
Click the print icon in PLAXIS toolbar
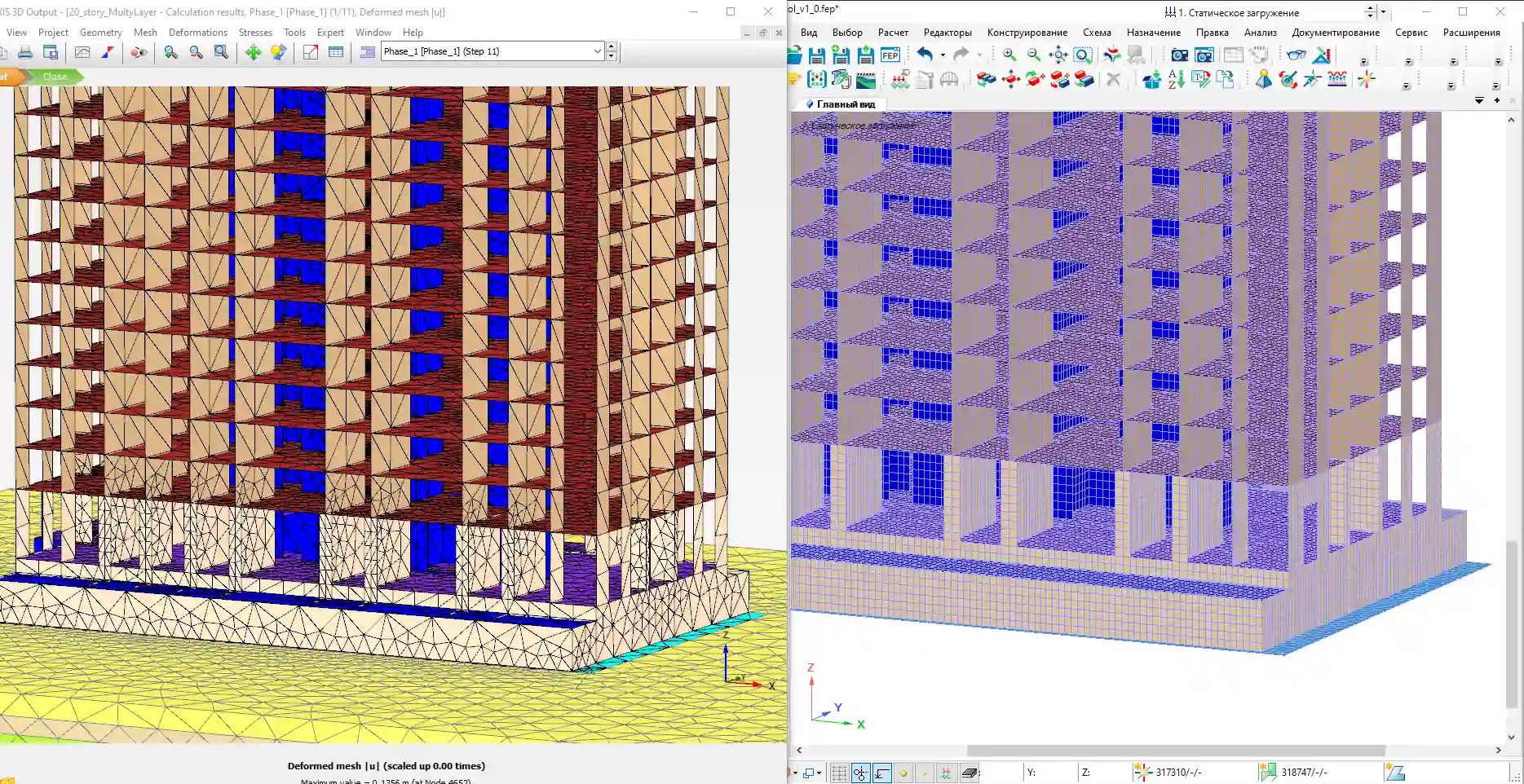pyautogui.click(x=25, y=52)
